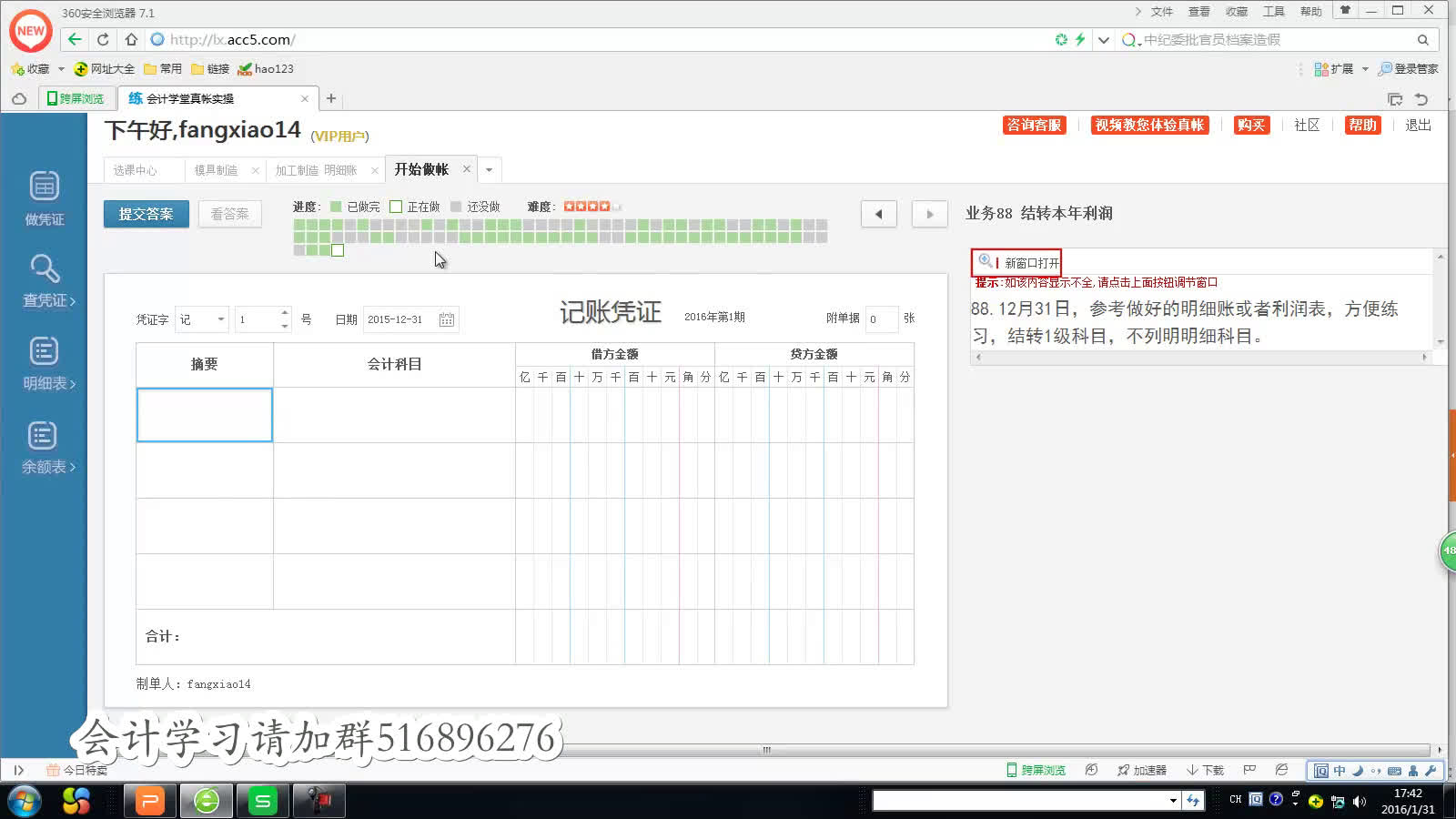Click the first green progress square
The width and height of the screenshot is (1456, 819).
pyautogui.click(x=299, y=225)
